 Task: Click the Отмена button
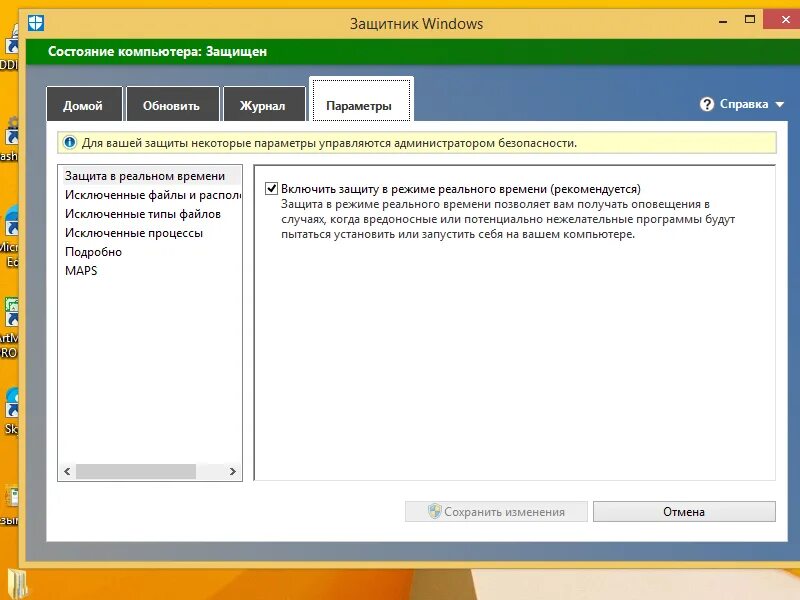(684, 511)
